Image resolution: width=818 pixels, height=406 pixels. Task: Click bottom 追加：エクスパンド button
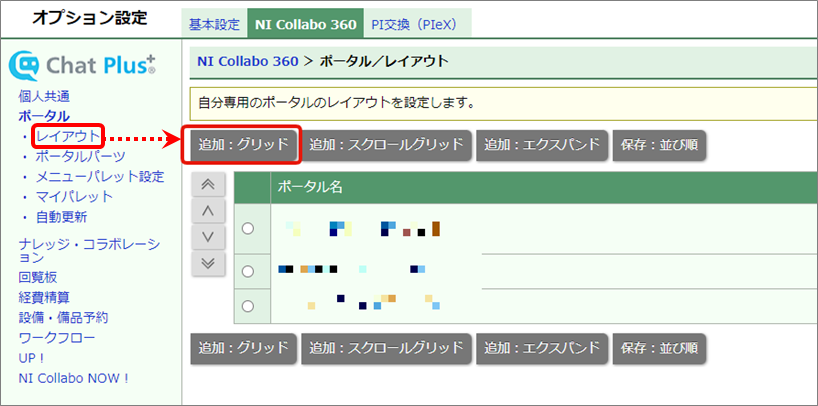542,348
